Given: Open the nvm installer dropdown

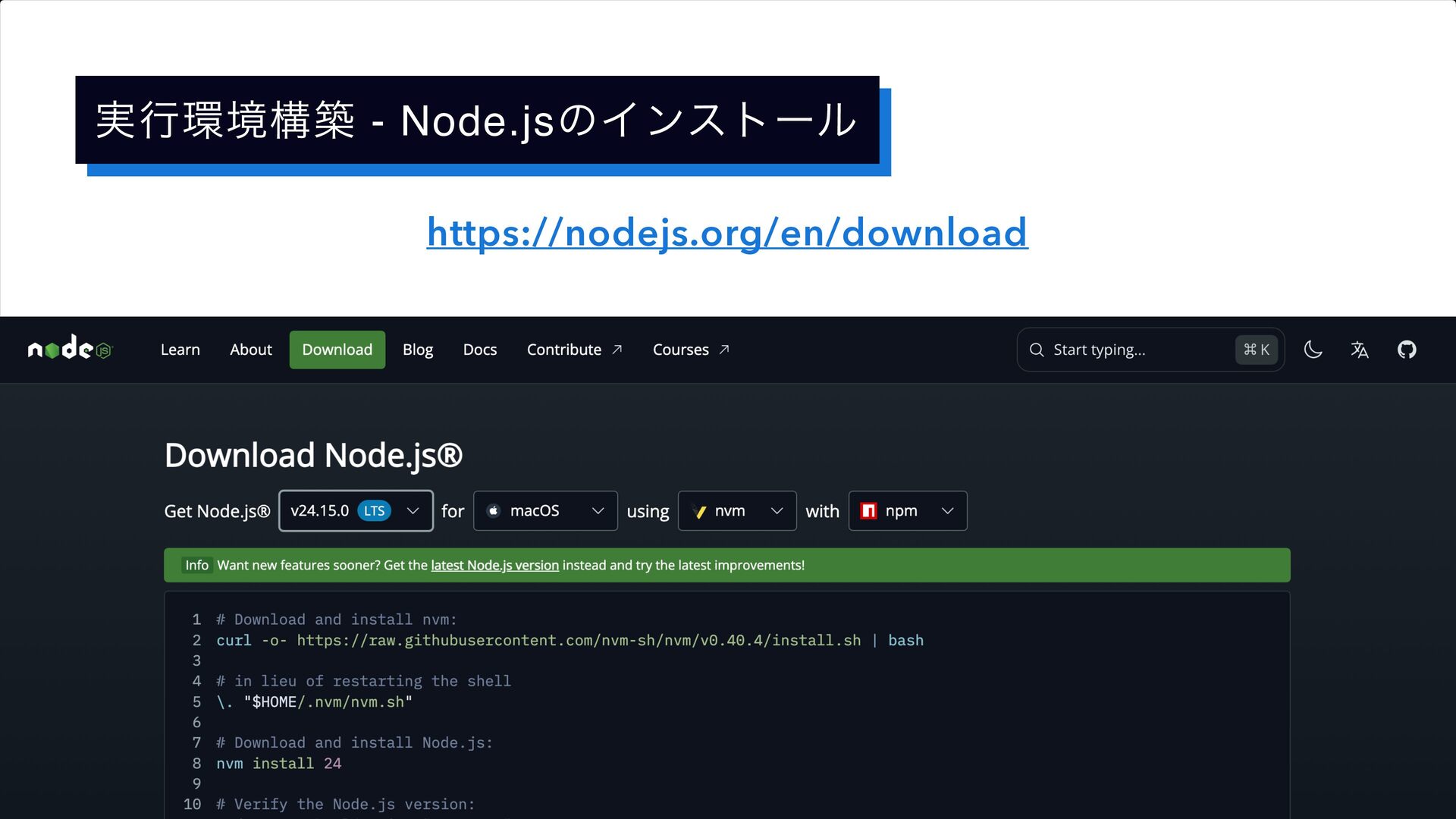Looking at the screenshot, I should point(737,511).
